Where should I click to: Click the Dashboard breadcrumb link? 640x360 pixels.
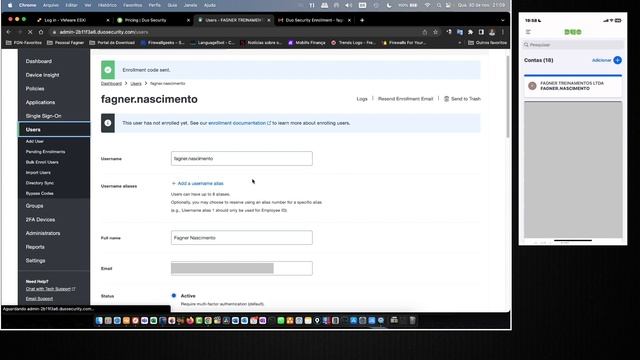[x=111, y=83]
